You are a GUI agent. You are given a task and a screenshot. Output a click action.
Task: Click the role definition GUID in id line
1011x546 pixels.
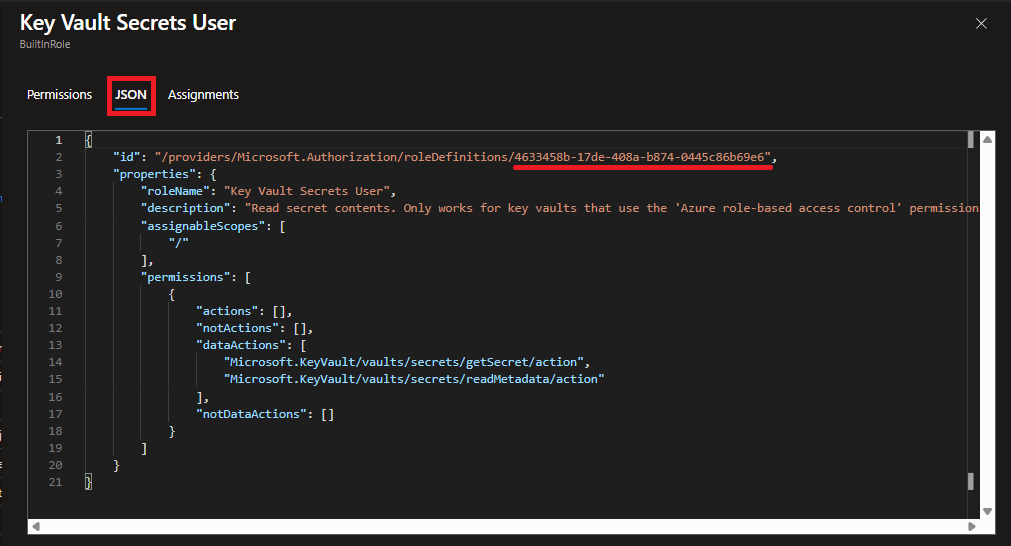(x=639, y=157)
